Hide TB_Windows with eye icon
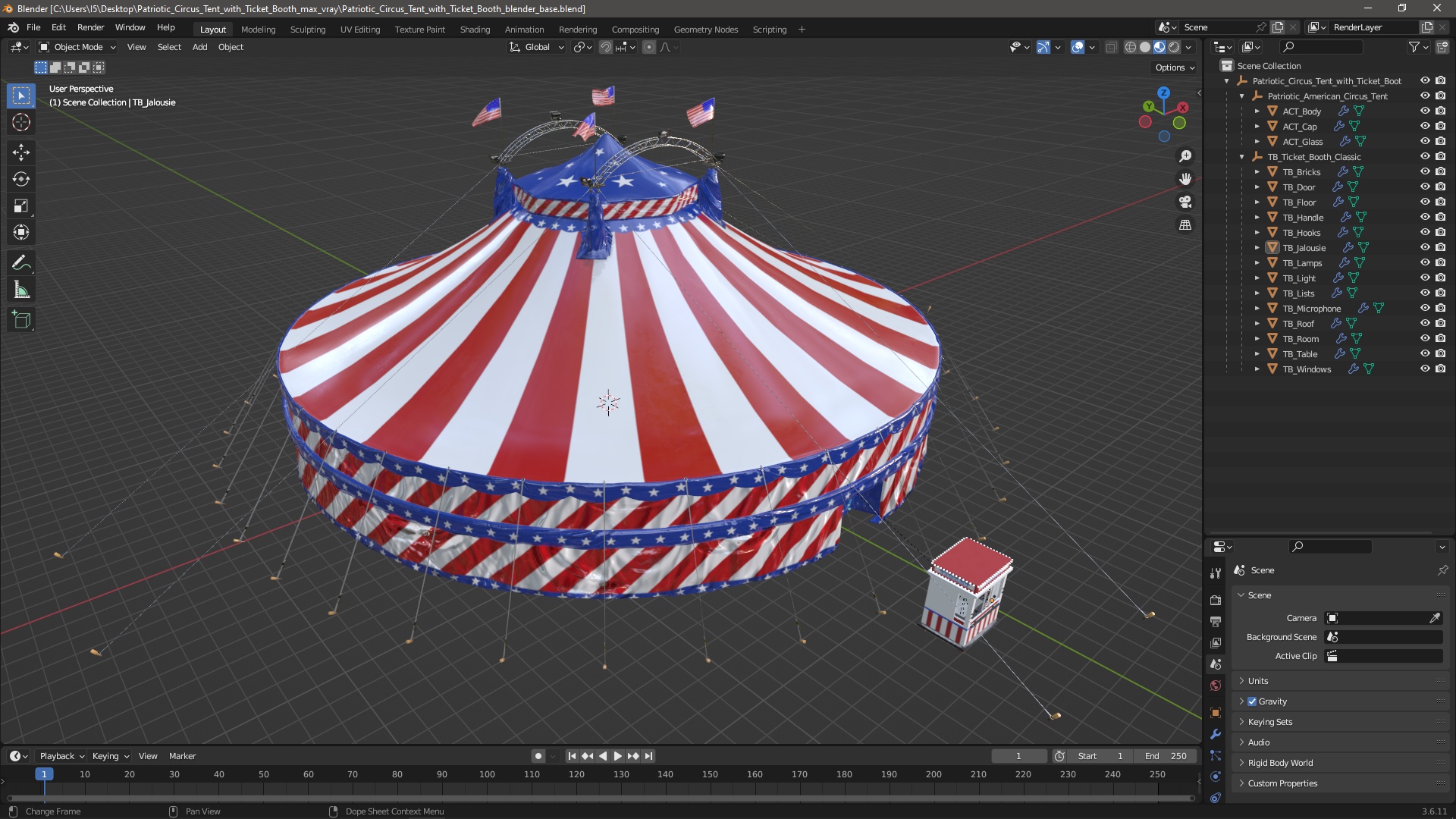This screenshot has height=819, width=1456. [1425, 369]
